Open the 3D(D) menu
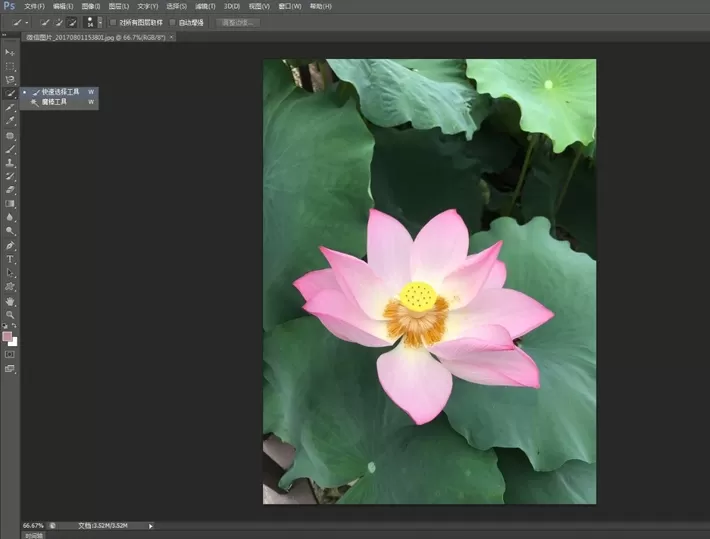Screen dimensions: 710x539 (232, 6)
